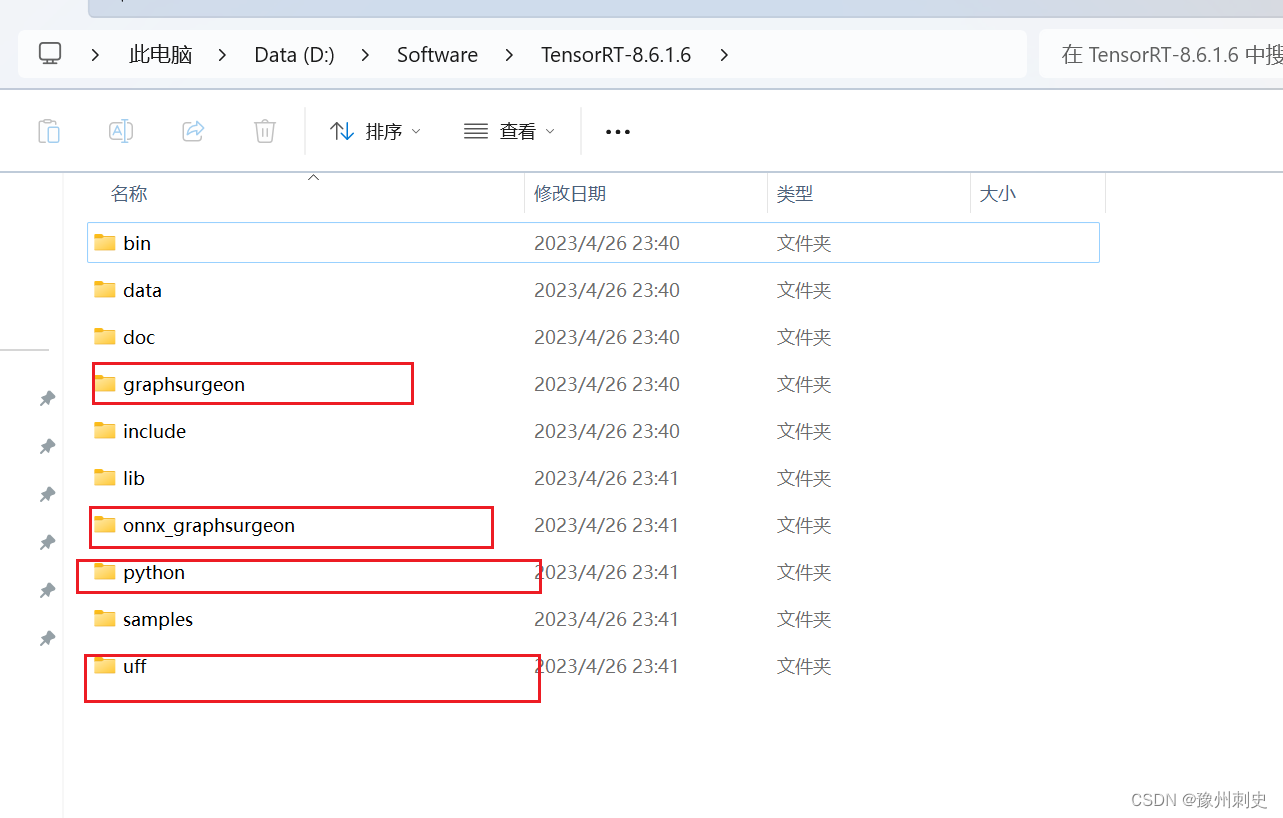Select the onnx_graphsurgeon folder name

[209, 525]
